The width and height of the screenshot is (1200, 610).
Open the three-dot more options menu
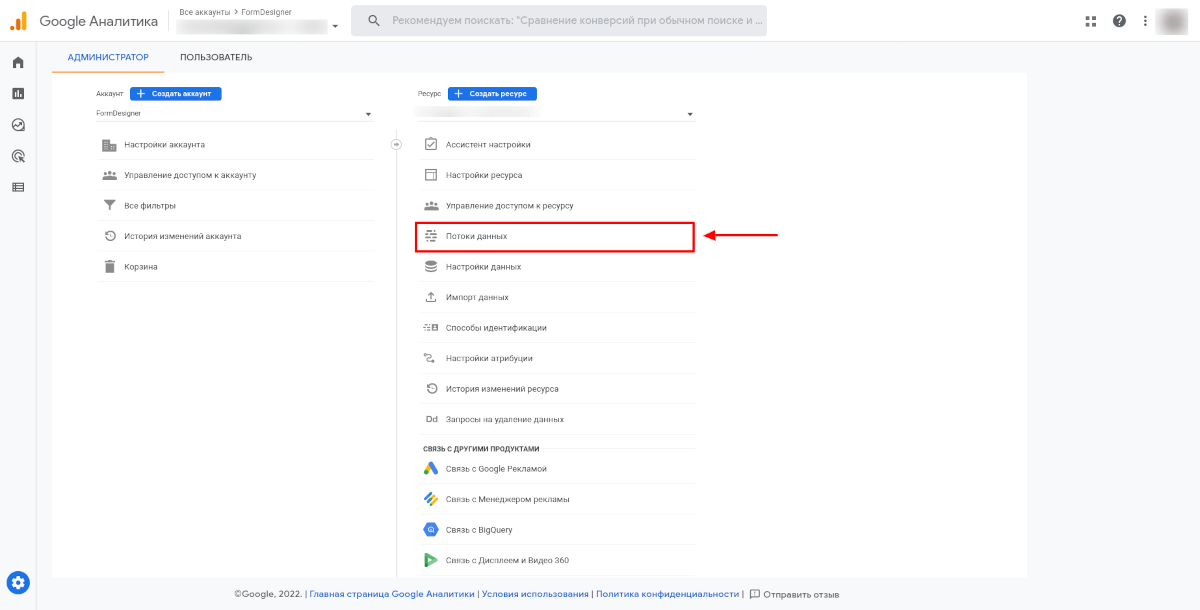(1145, 21)
